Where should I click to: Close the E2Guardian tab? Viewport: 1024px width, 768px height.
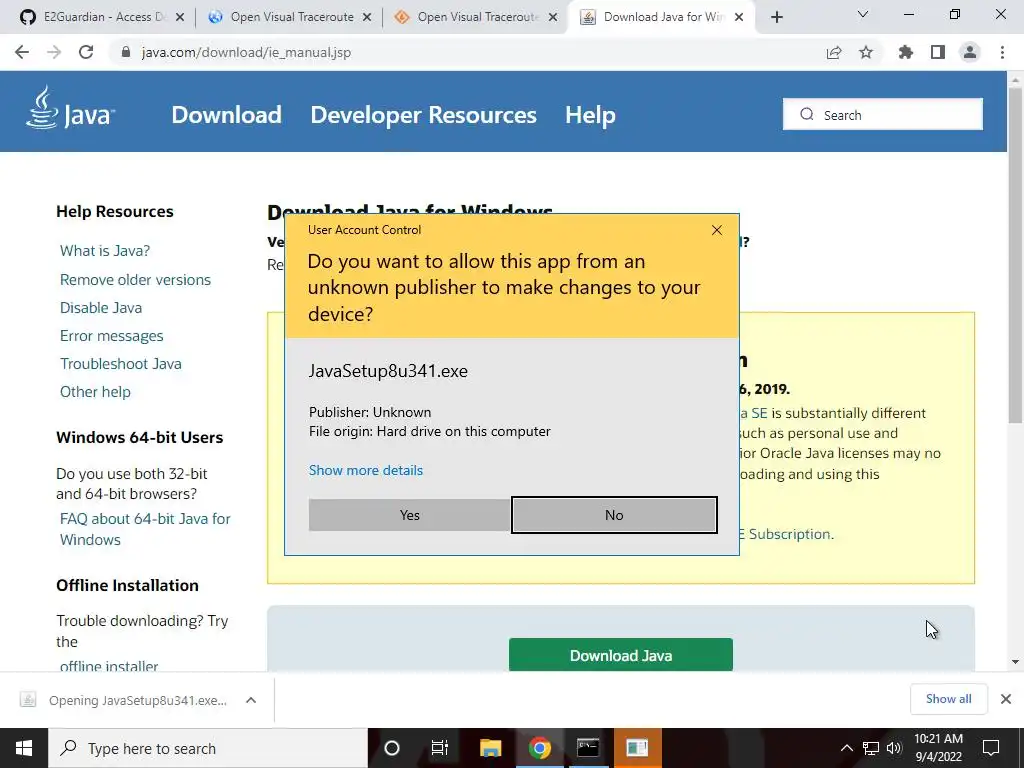coord(180,17)
